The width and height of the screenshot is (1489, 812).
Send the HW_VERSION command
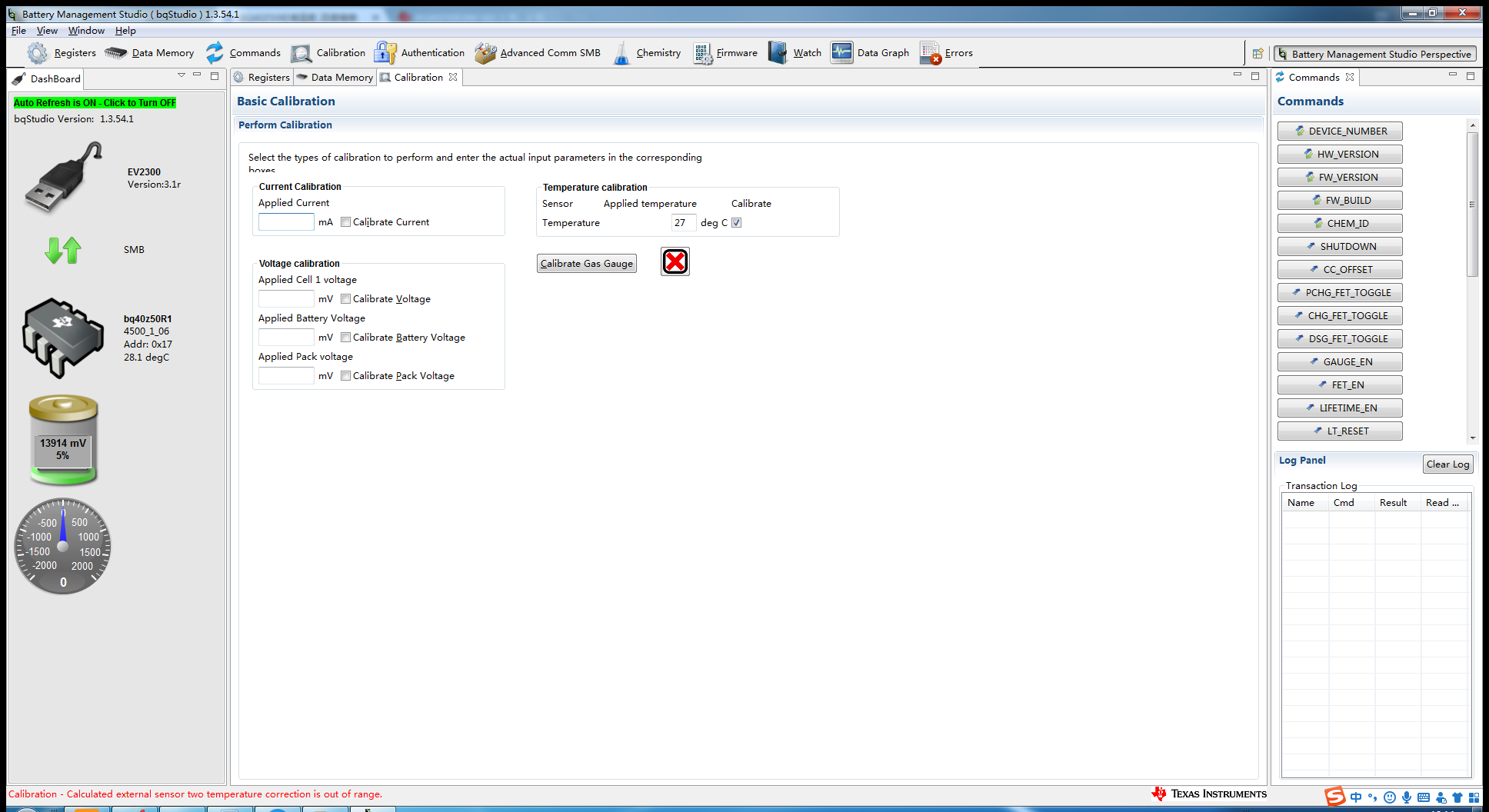click(x=1340, y=155)
